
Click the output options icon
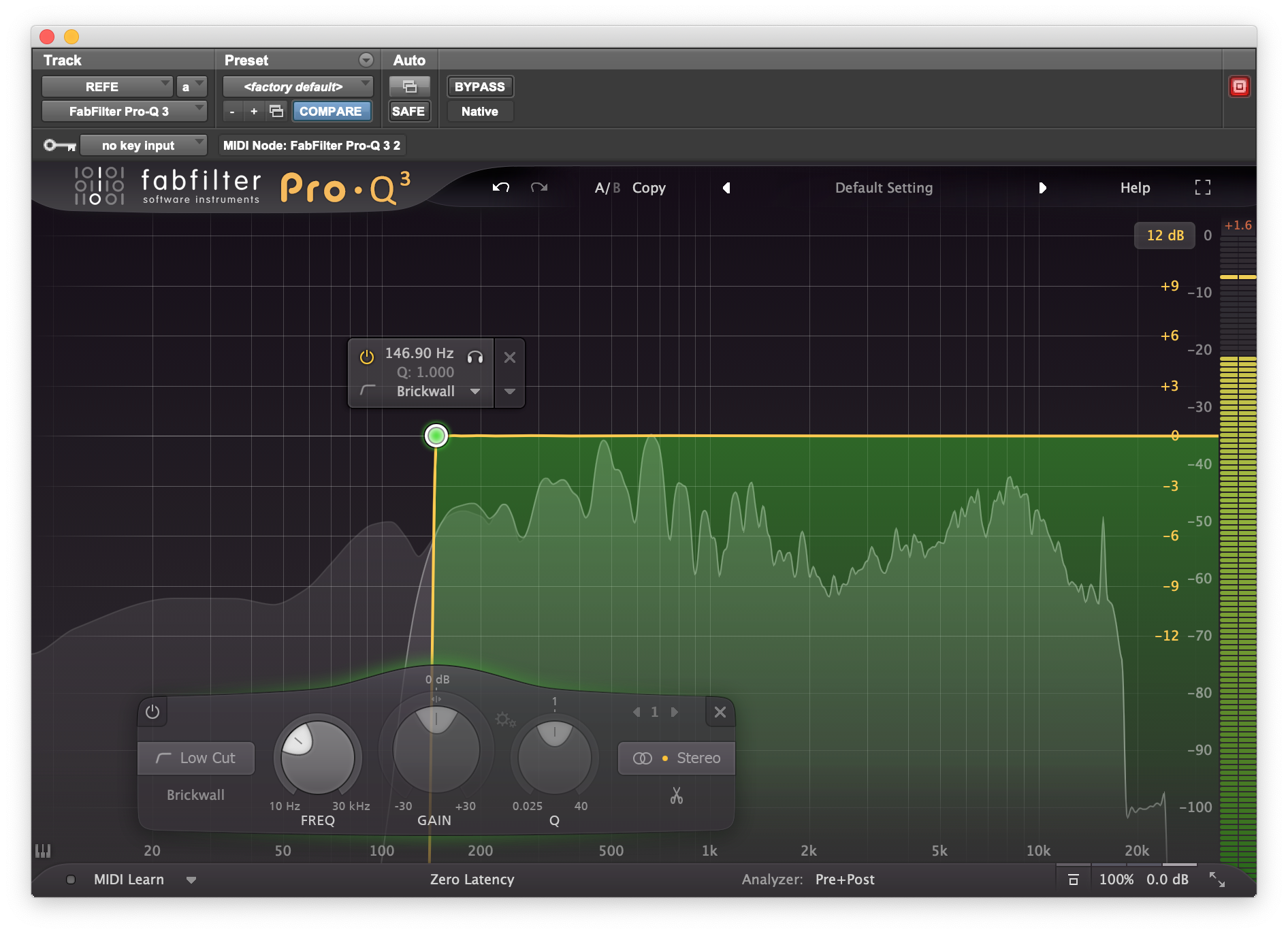pyautogui.click(x=1073, y=880)
